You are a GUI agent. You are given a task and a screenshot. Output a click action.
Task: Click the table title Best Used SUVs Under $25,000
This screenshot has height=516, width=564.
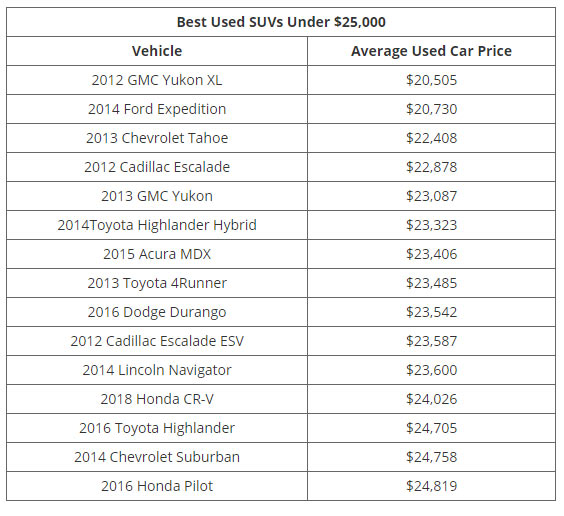click(281, 22)
